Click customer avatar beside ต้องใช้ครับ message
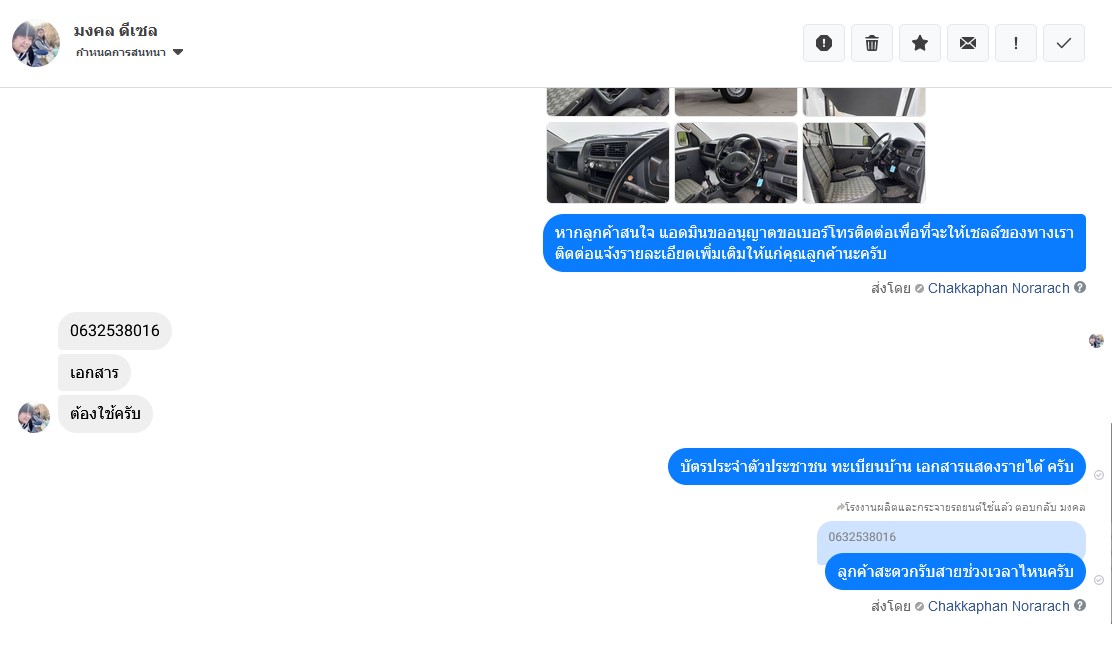Image resolution: width=1112 pixels, height=648 pixels. coord(34,417)
